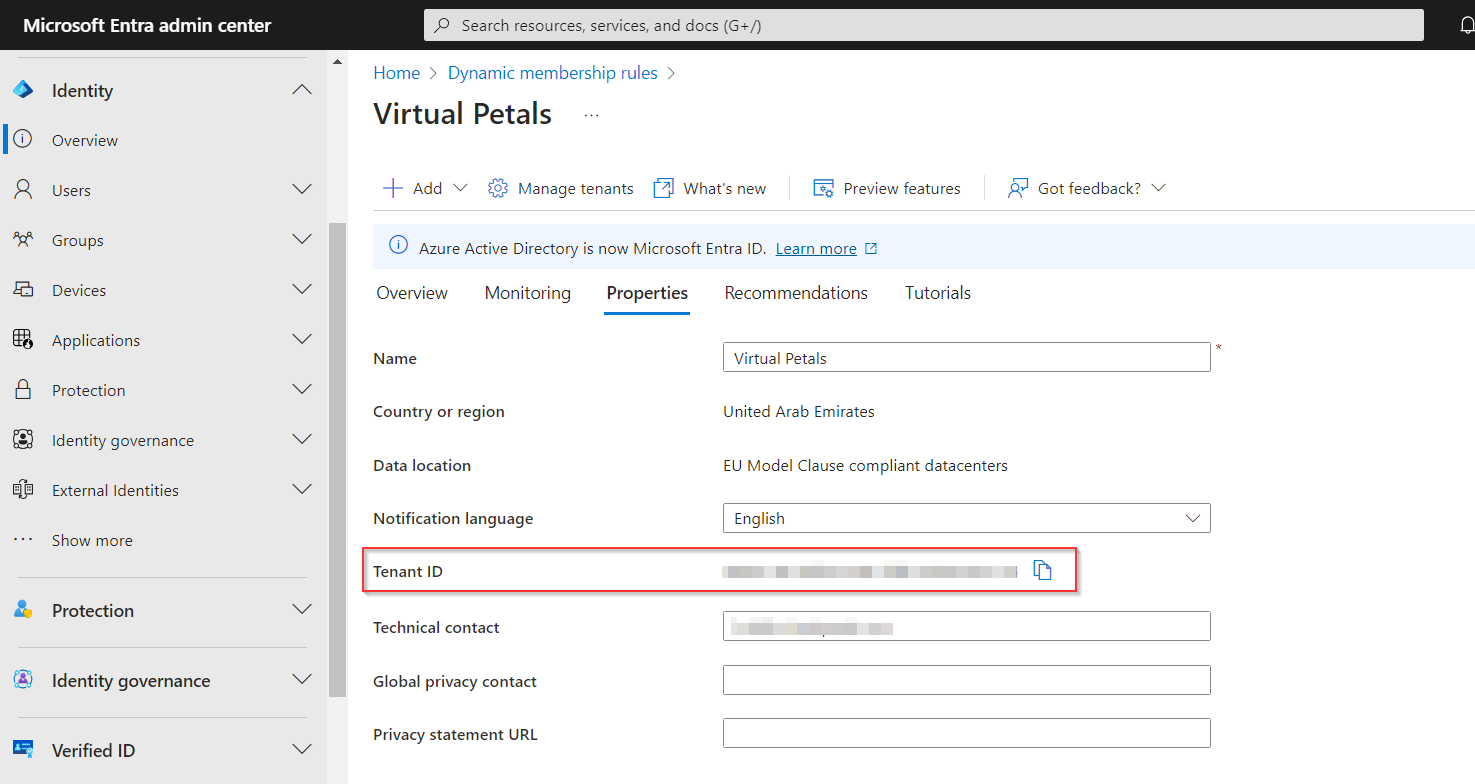Click the United Arab Emirates text
This screenshot has width=1475, height=784.
(799, 411)
